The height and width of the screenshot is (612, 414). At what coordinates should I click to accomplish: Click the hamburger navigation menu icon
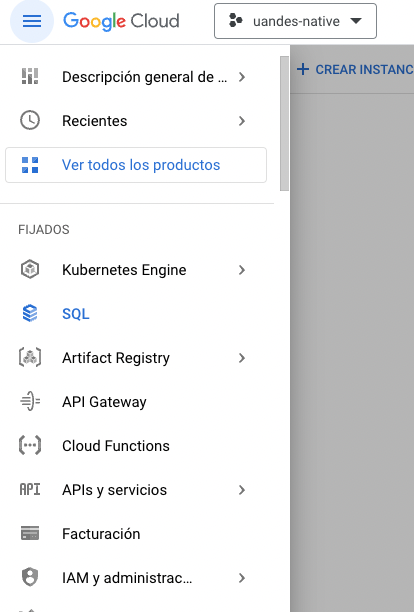click(32, 21)
